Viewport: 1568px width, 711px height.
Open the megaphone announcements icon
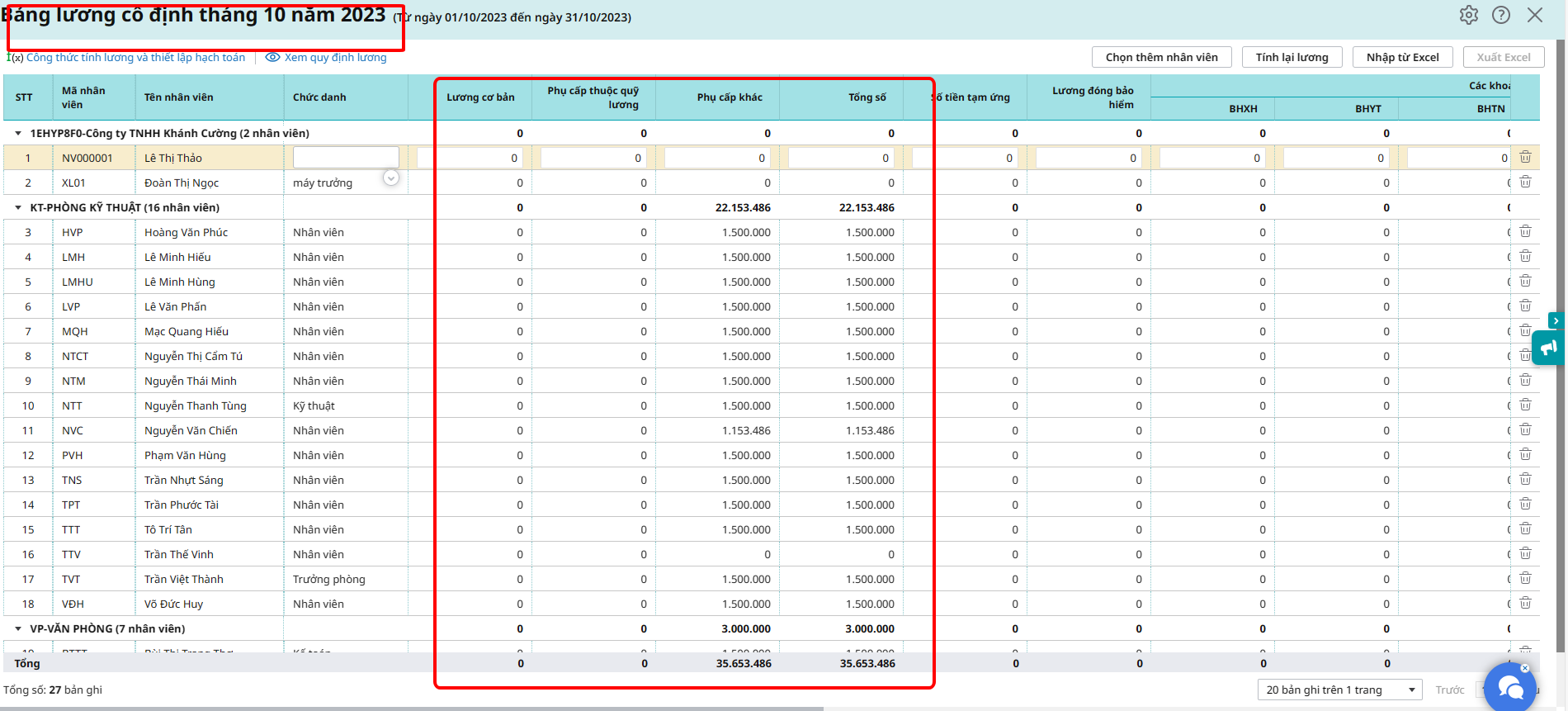click(1549, 348)
